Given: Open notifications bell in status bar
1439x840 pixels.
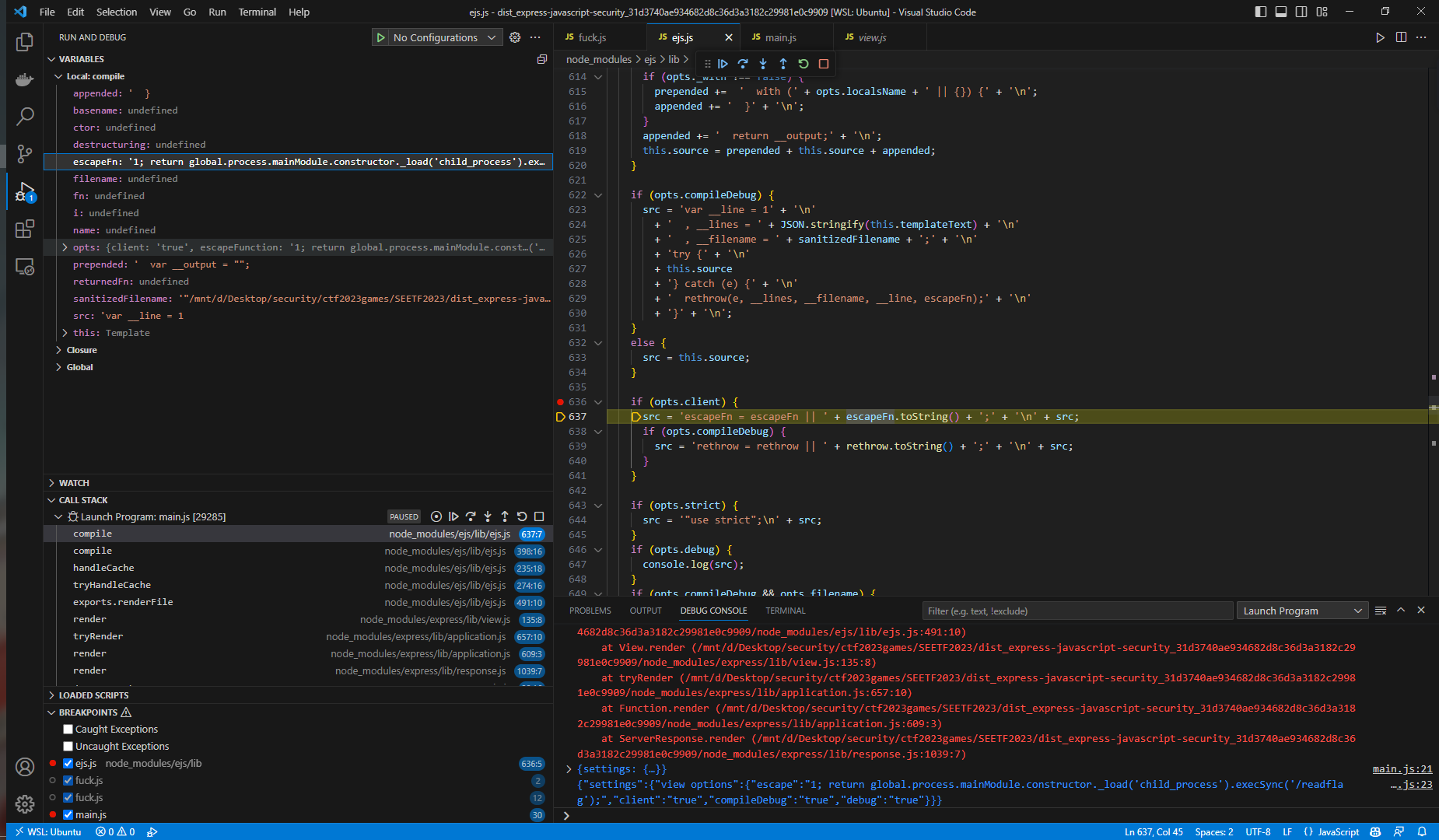Looking at the screenshot, I should [x=1422, y=831].
